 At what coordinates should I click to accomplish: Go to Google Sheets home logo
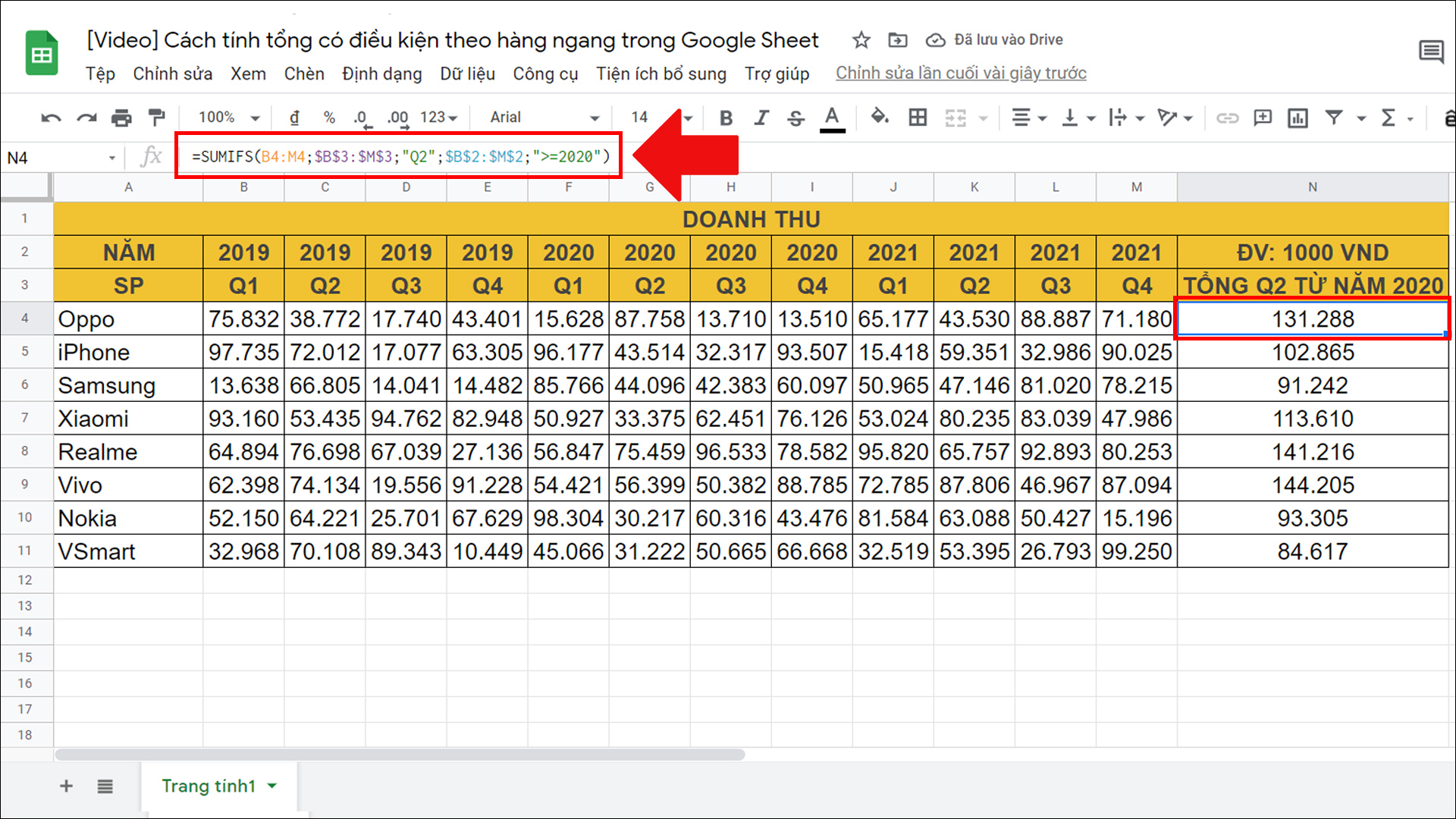pyautogui.click(x=42, y=53)
